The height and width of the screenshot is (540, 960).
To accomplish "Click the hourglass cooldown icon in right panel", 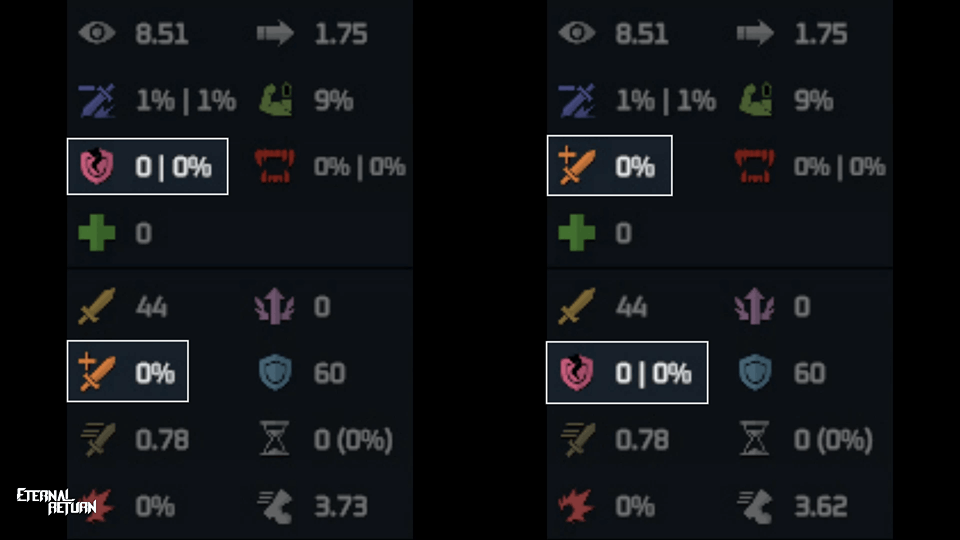I will click(x=755, y=439).
